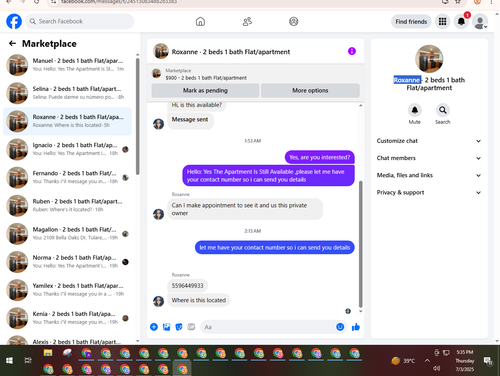Click the chat scroll down arrow
Image resolution: width=500 pixels, height=376 pixels.
coord(360,311)
